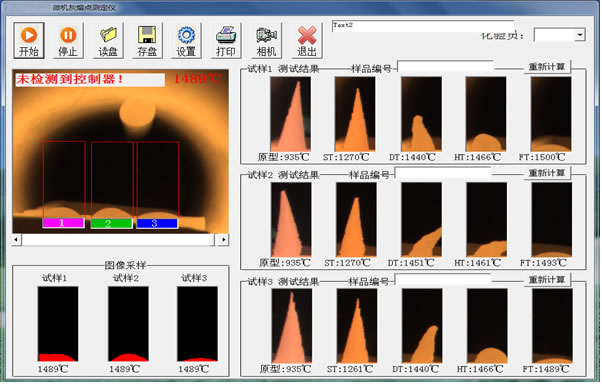Viewport: 602px width, 384px height.
Task: Select the blue sample 3 marker
Action: 157,223
